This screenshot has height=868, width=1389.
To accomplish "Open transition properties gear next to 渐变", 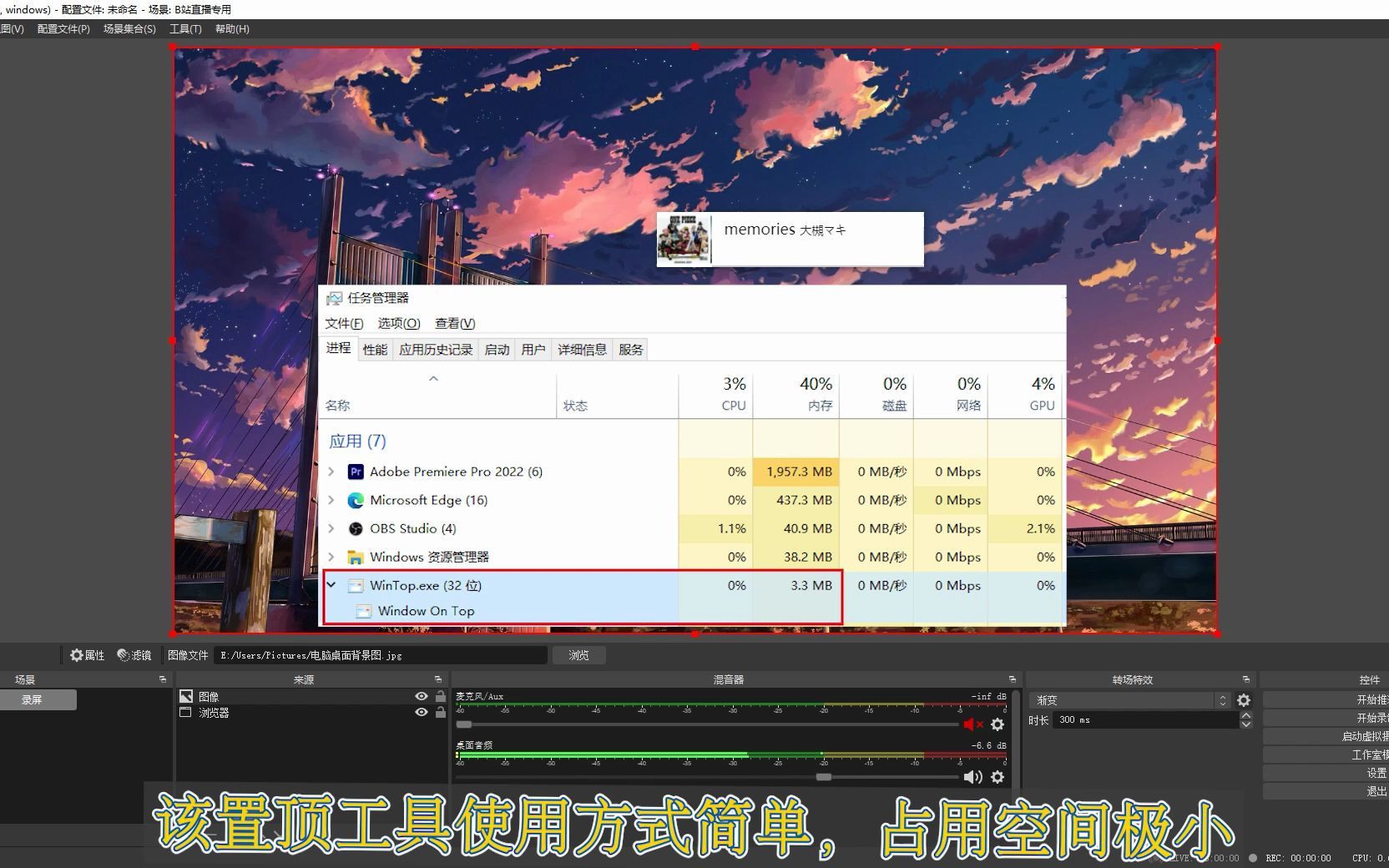I will [1244, 700].
